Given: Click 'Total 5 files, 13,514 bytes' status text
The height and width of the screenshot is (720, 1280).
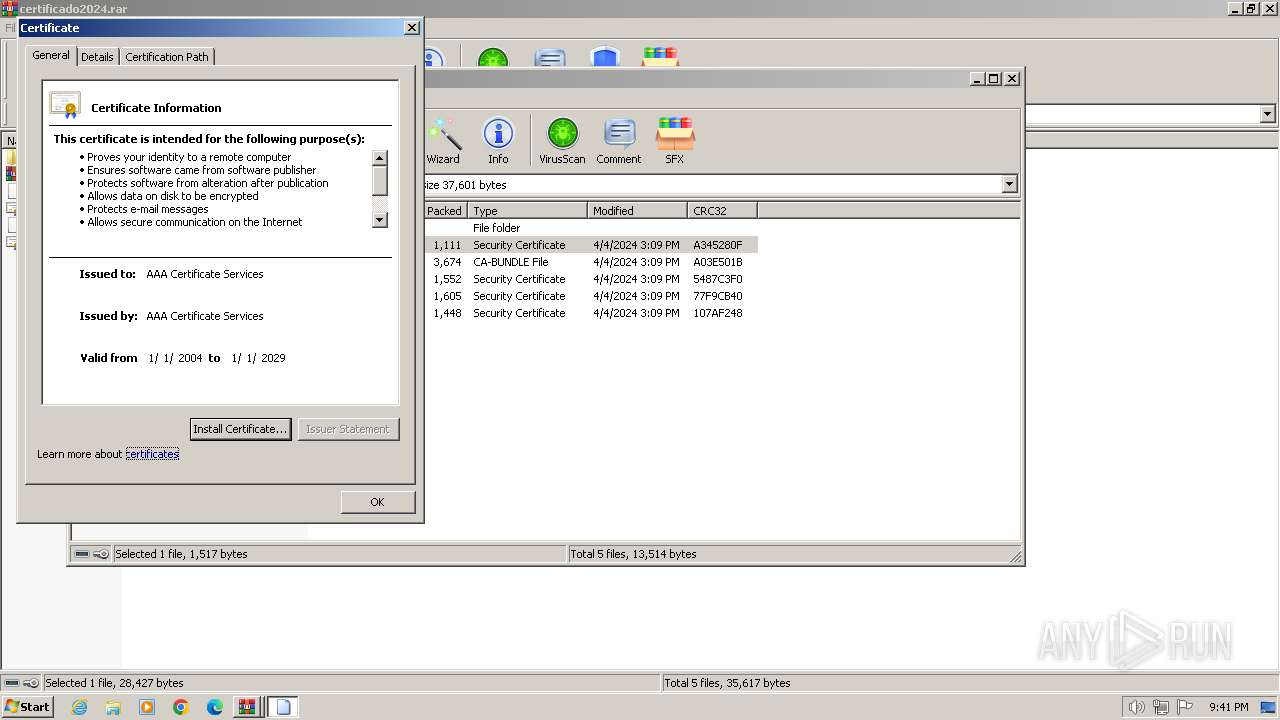Looking at the screenshot, I should click(633, 554).
